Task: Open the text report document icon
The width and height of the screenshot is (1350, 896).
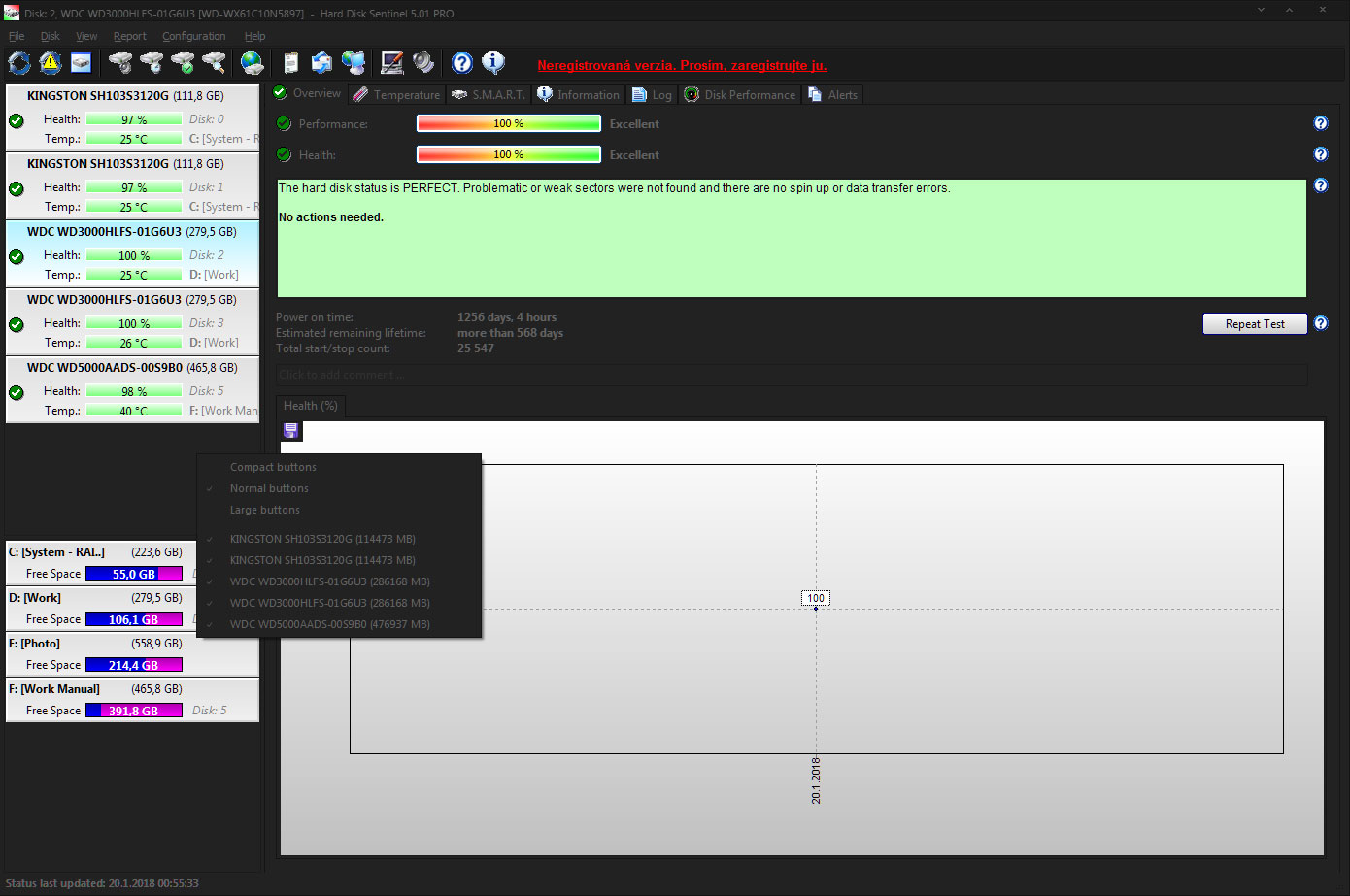Action: tap(290, 63)
